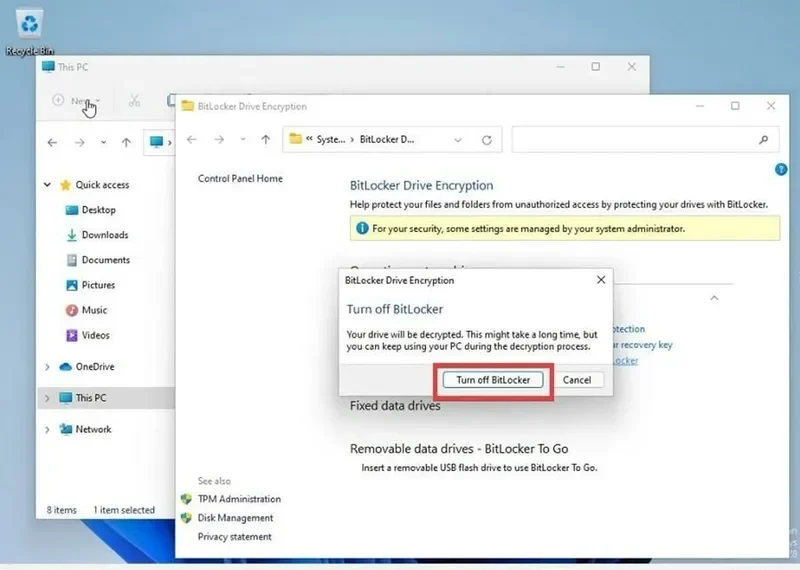
Task: Select This PC in the navigation pane
Action: [91, 398]
